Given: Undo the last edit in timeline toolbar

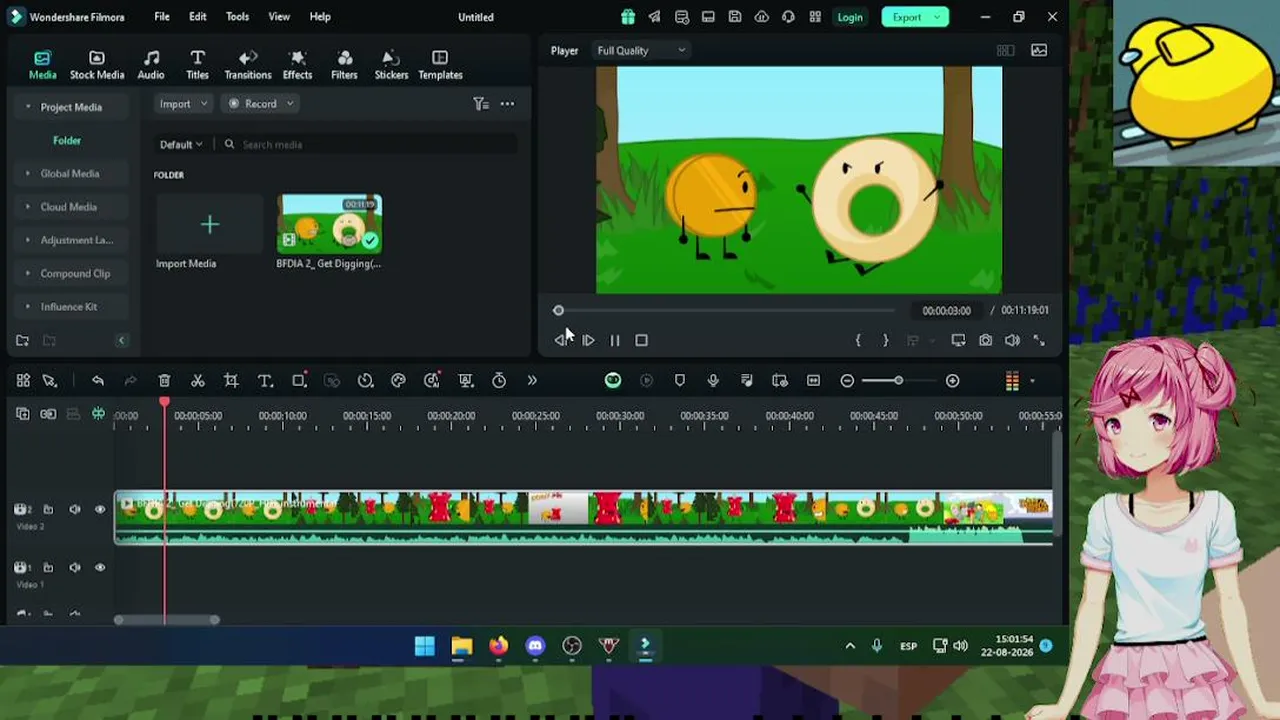Looking at the screenshot, I should 98,381.
